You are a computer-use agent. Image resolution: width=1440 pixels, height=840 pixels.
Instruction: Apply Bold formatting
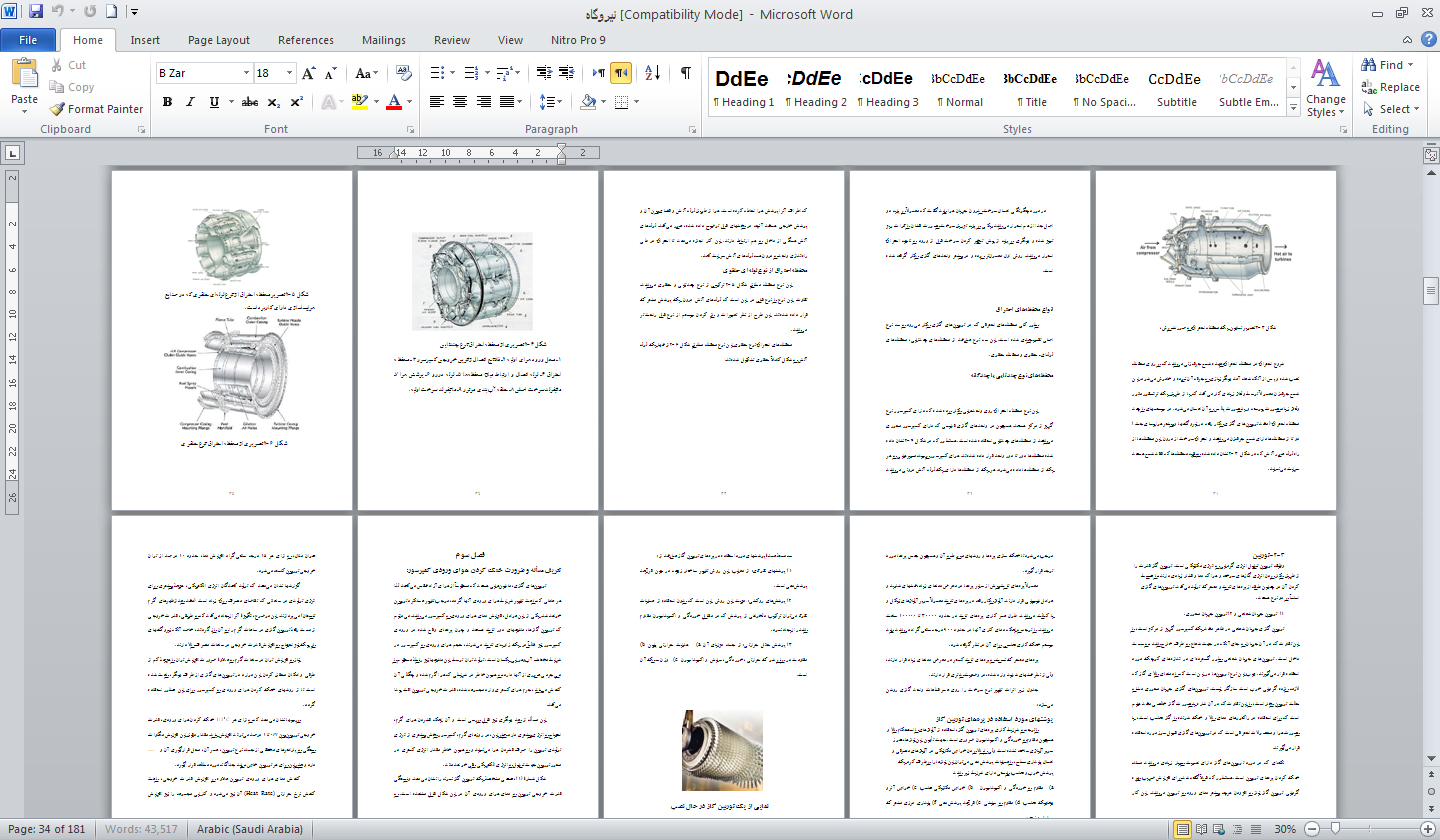(x=167, y=102)
